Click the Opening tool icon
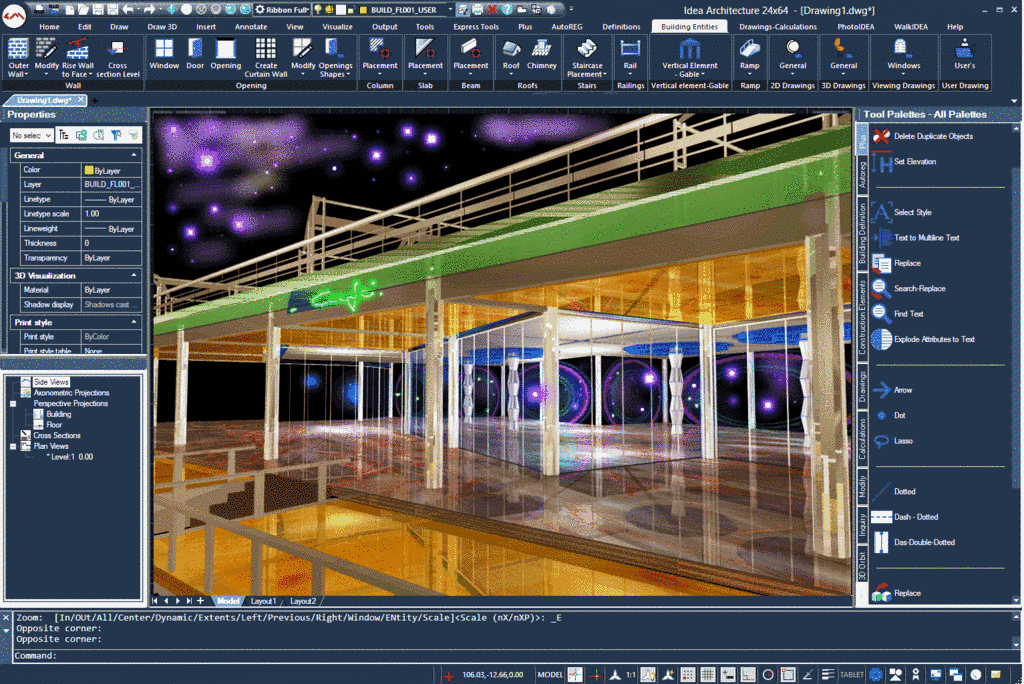Viewport: 1024px width, 684px height. tap(225, 54)
